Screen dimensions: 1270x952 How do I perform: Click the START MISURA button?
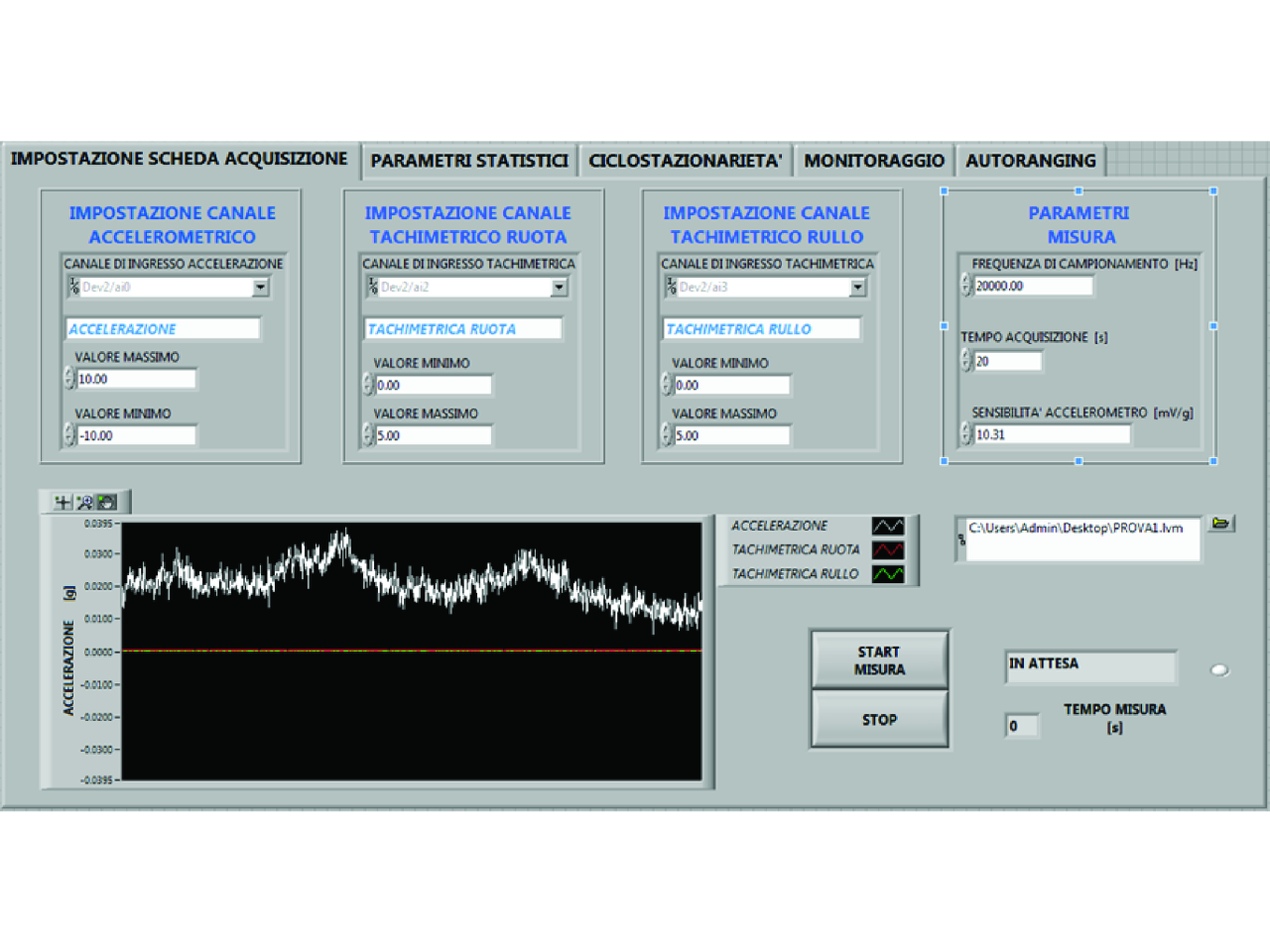pos(879,660)
